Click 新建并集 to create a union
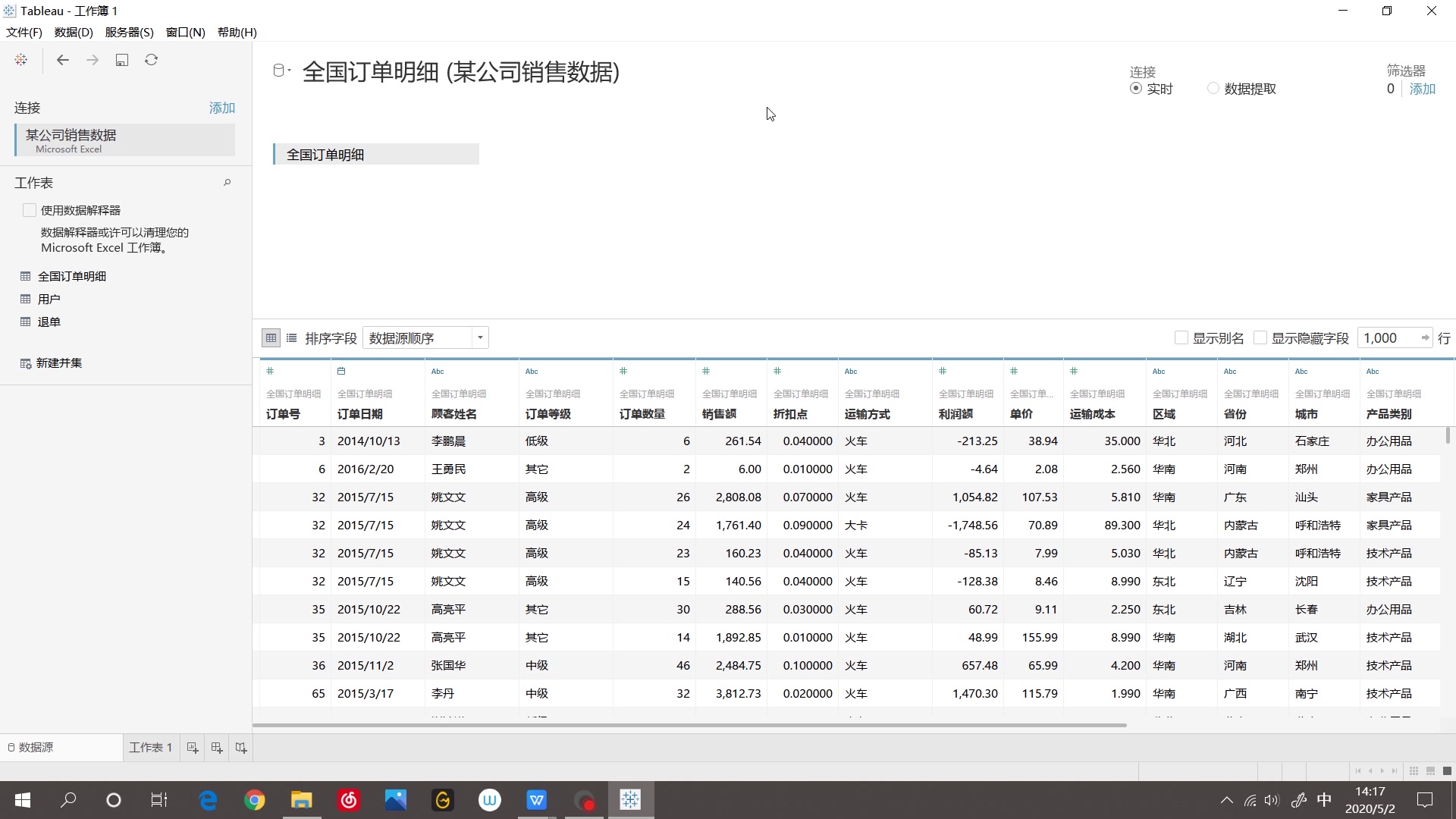This screenshot has width=1456, height=819. tap(58, 363)
